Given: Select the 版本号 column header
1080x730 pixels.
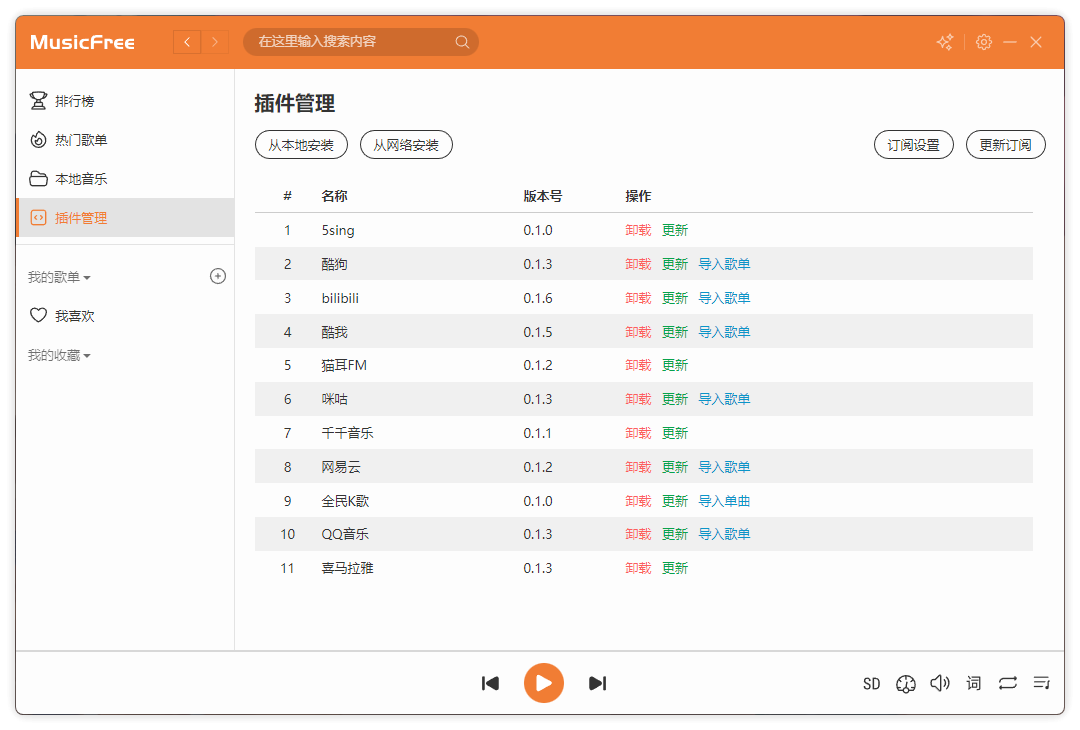Looking at the screenshot, I should click(x=543, y=196).
